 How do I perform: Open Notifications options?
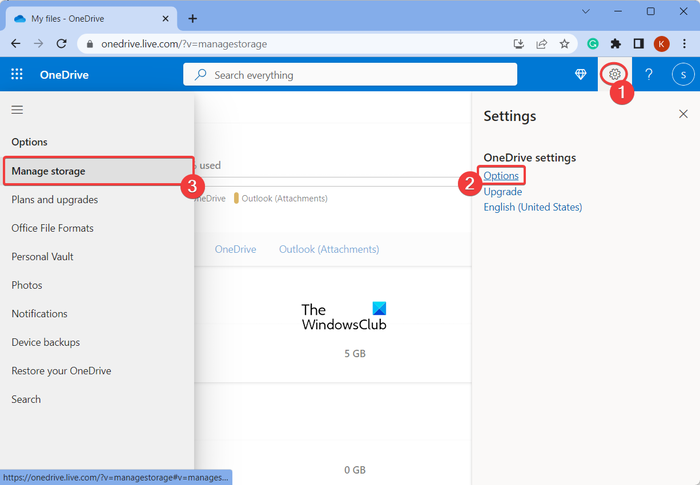(x=39, y=314)
